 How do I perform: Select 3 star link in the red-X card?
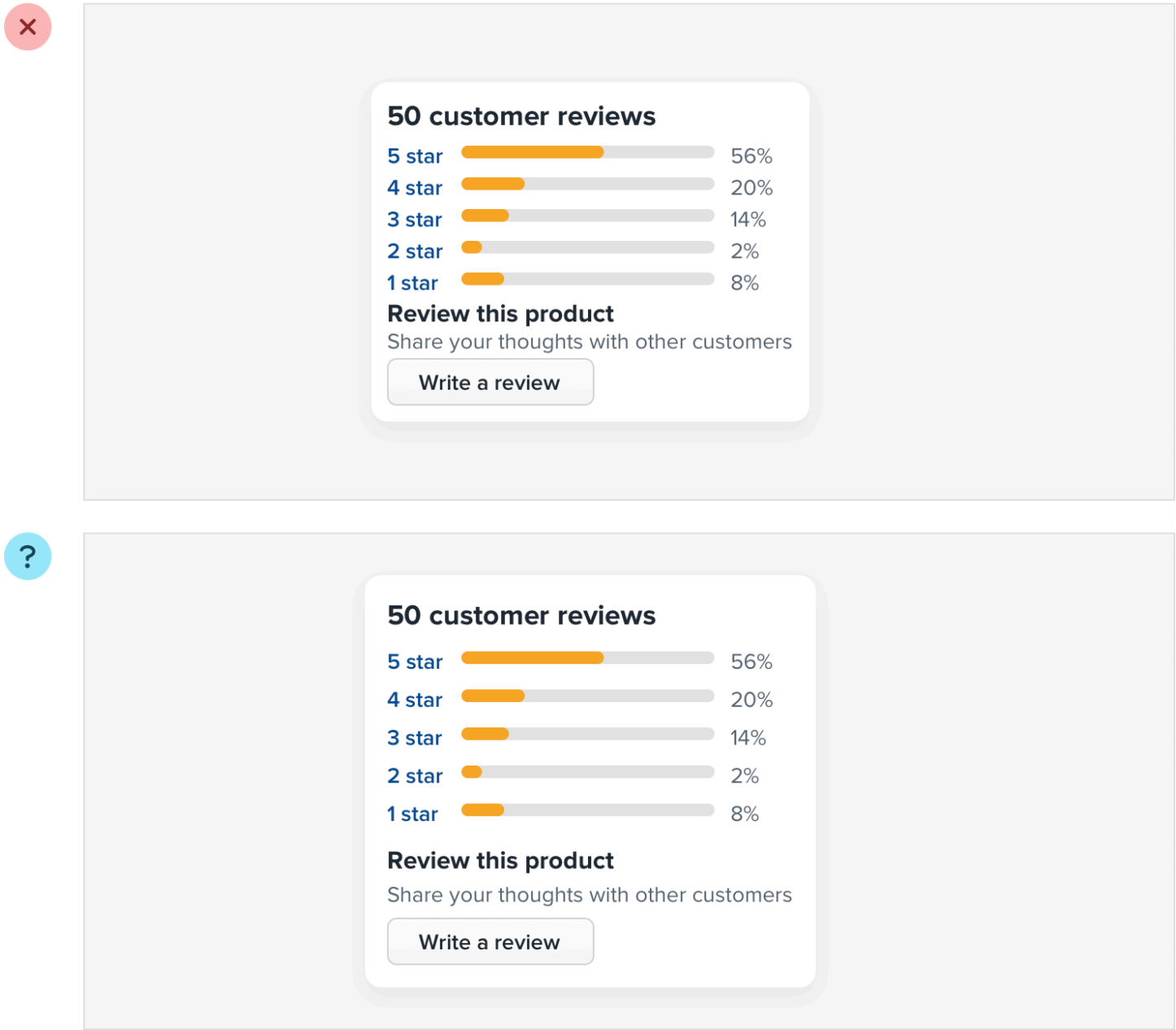(415, 220)
